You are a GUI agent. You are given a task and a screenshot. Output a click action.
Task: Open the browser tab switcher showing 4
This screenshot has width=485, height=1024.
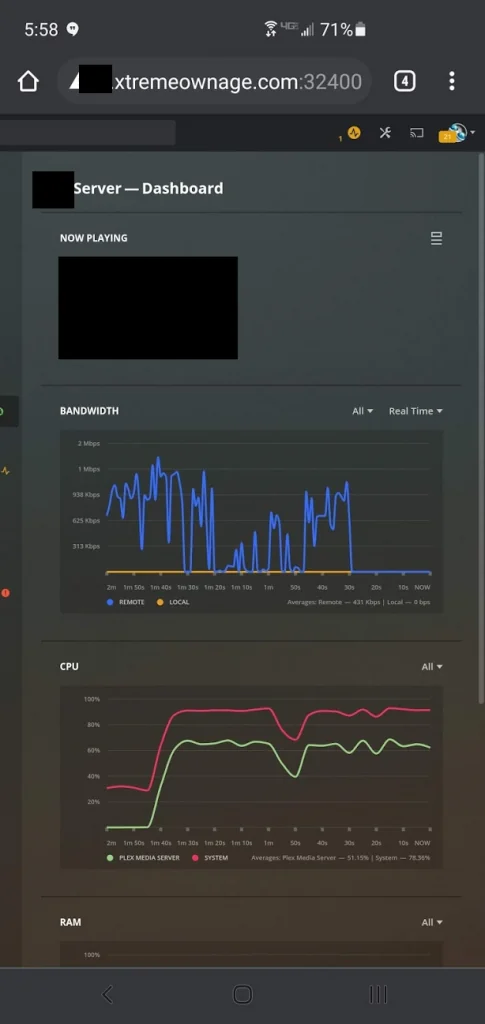pyautogui.click(x=405, y=82)
